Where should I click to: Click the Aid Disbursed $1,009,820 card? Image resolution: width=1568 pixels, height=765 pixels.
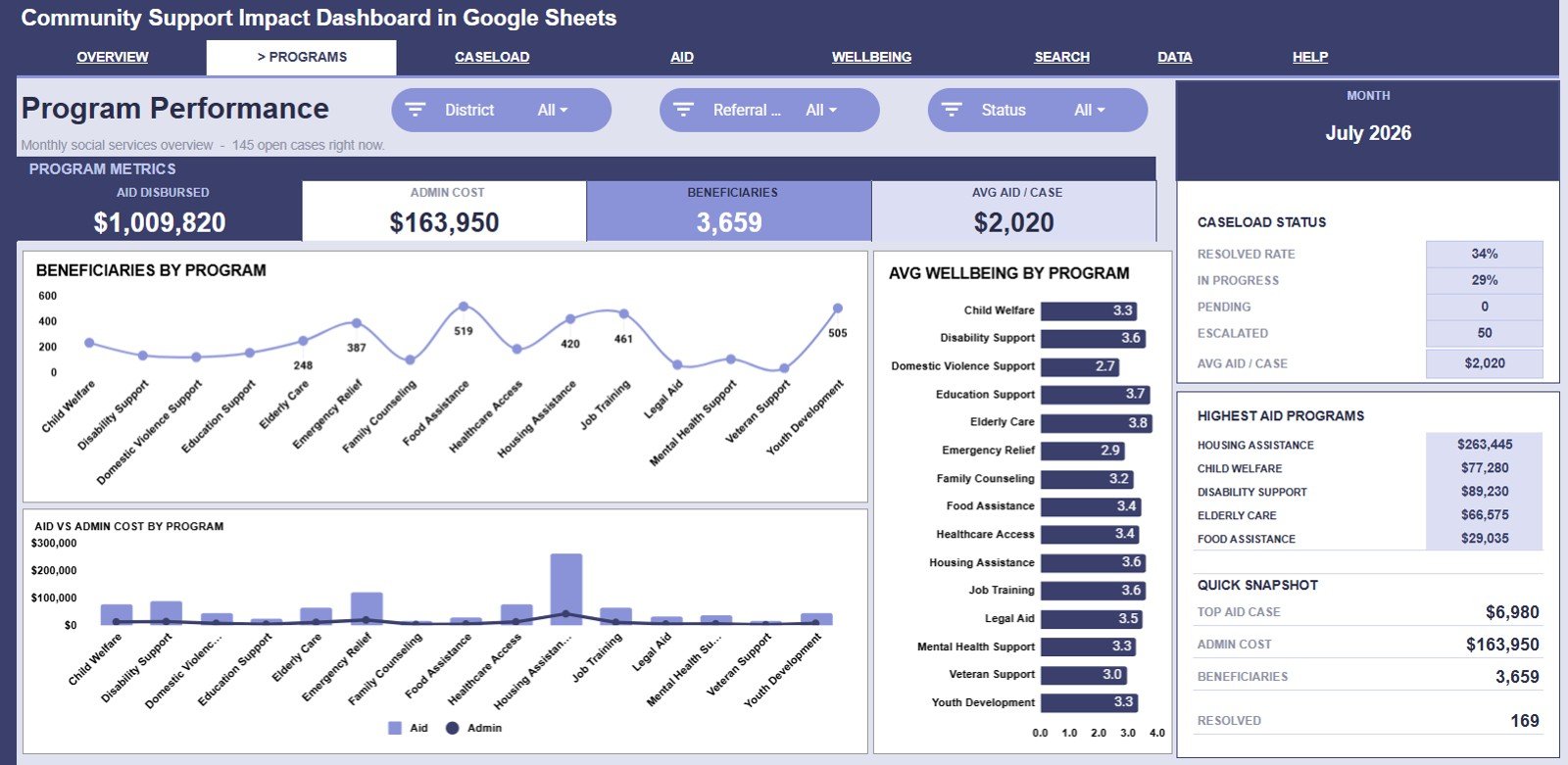(160, 211)
